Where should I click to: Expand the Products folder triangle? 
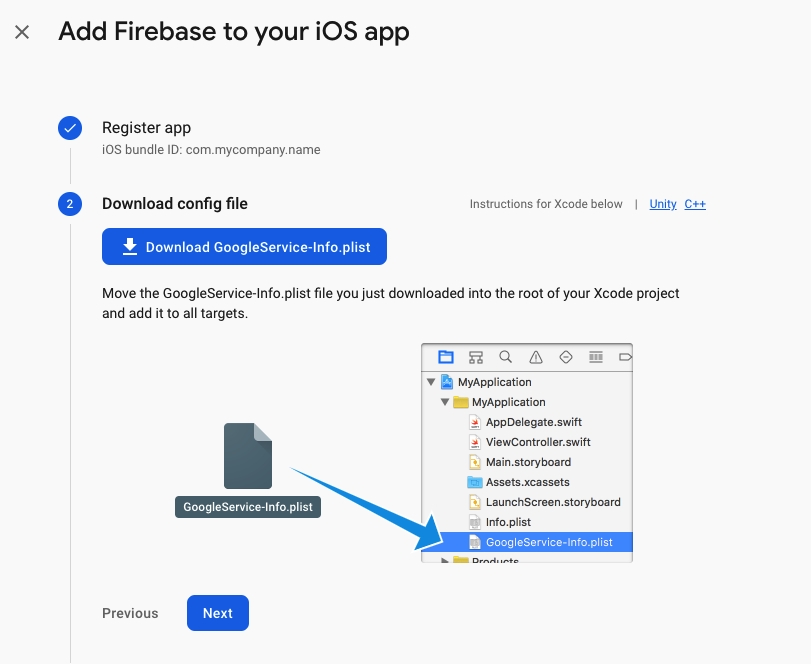(446, 561)
